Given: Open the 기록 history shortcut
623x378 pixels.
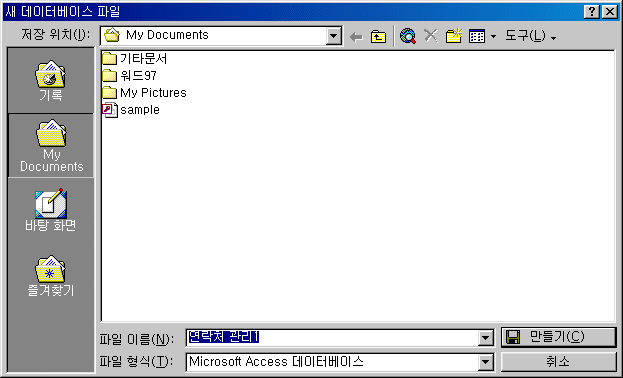Looking at the screenshot, I should point(51,81).
